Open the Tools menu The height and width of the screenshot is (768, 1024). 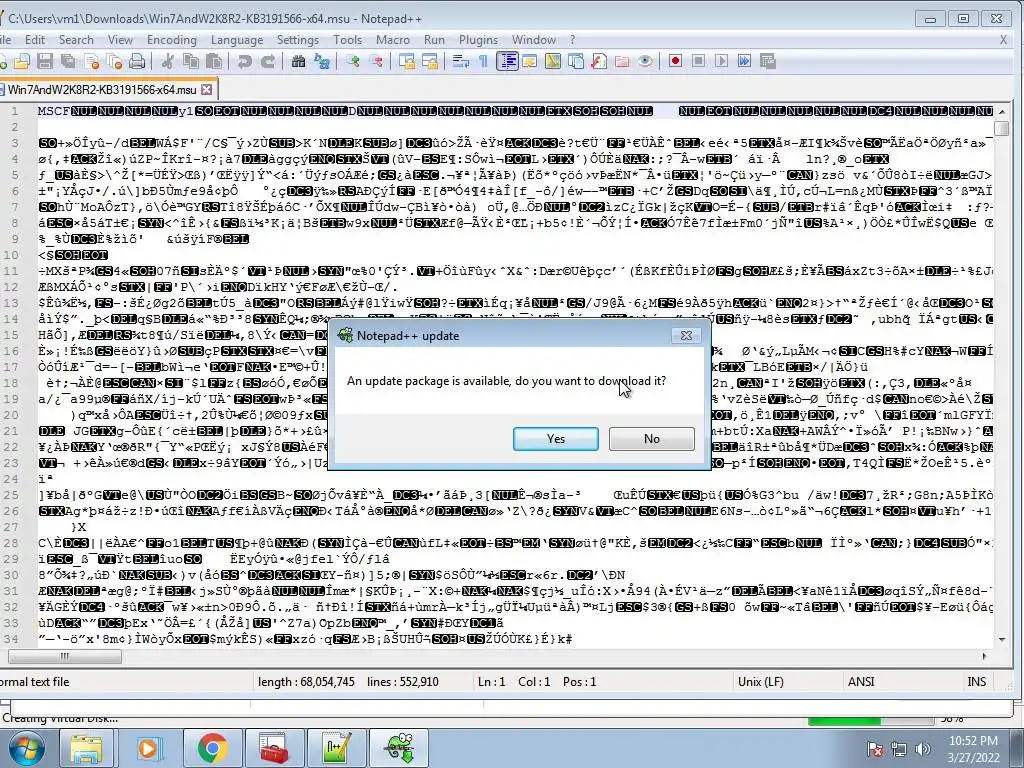click(x=347, y=40)
